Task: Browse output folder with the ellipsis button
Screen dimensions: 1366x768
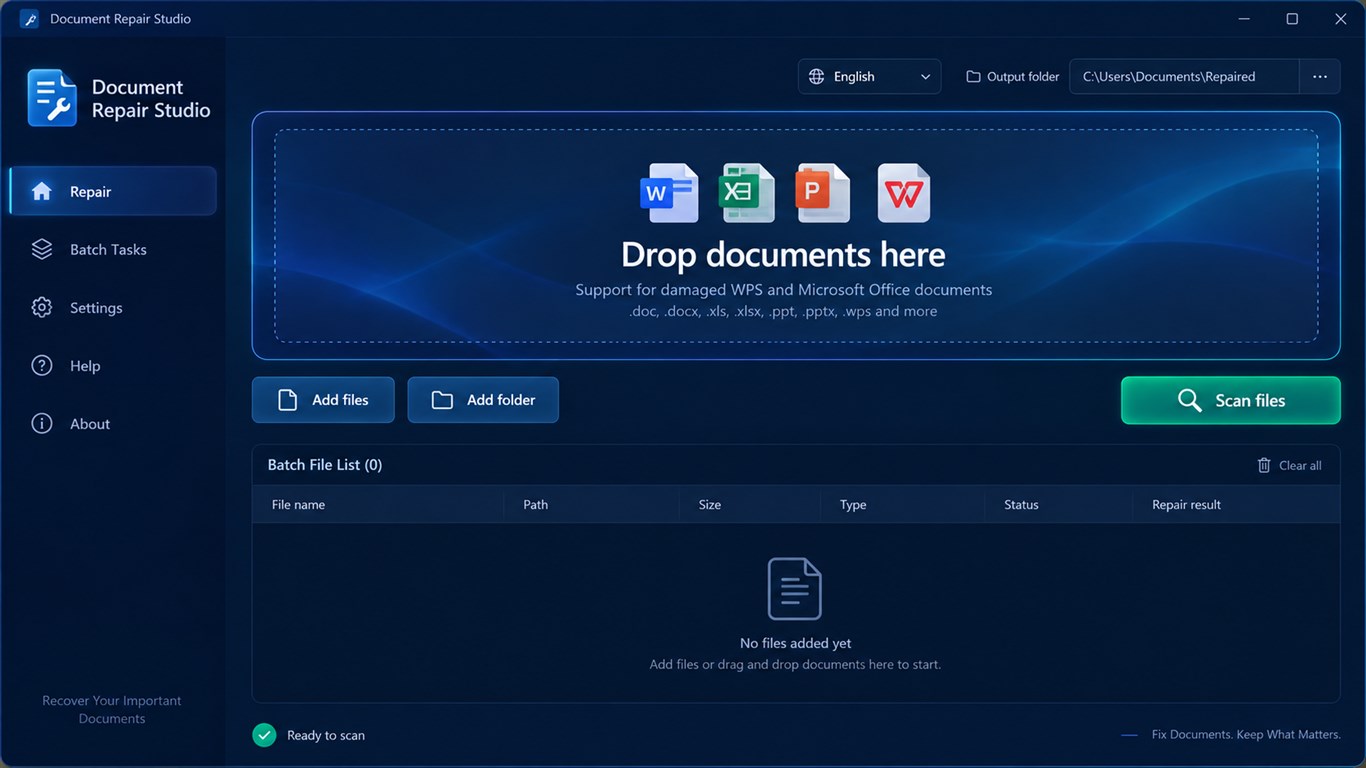Action: [1320, 77]
